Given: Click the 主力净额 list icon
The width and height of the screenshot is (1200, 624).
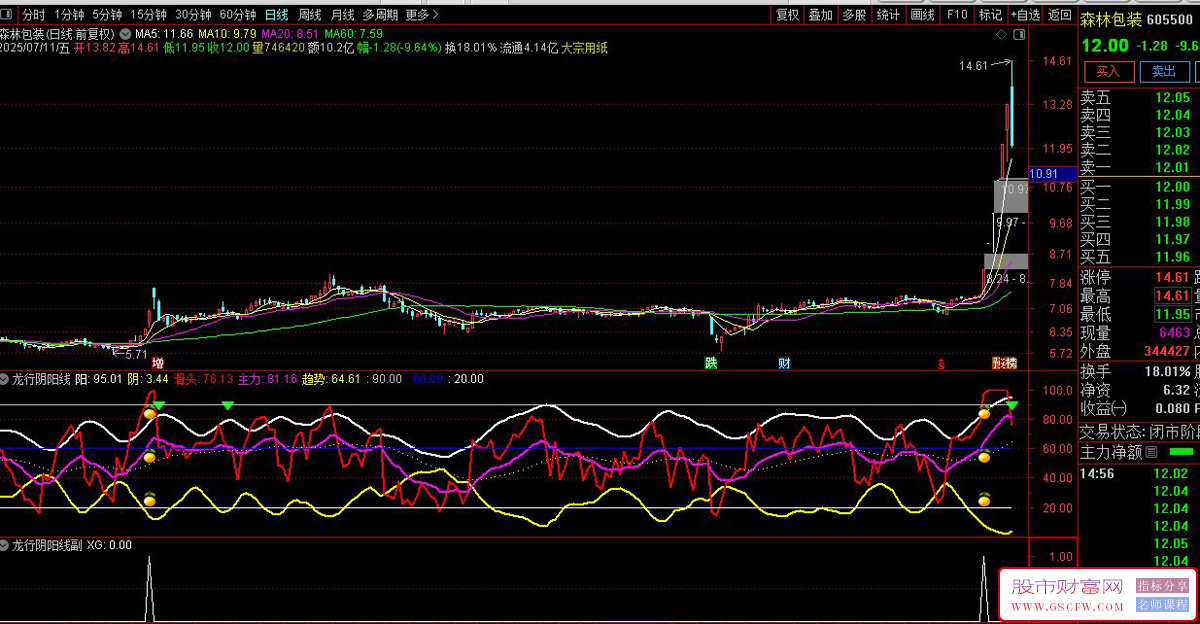Looking at the screenshot, I should tap(1151, 452).
